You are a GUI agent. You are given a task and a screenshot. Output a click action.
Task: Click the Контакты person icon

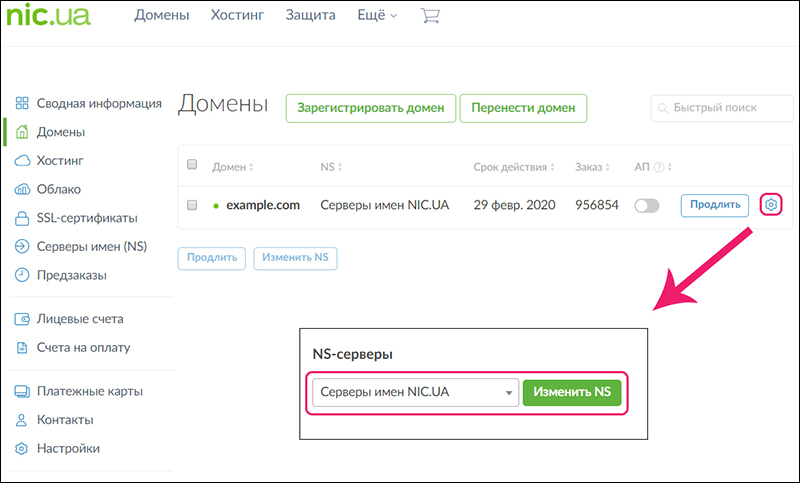[x=22, y=420]
